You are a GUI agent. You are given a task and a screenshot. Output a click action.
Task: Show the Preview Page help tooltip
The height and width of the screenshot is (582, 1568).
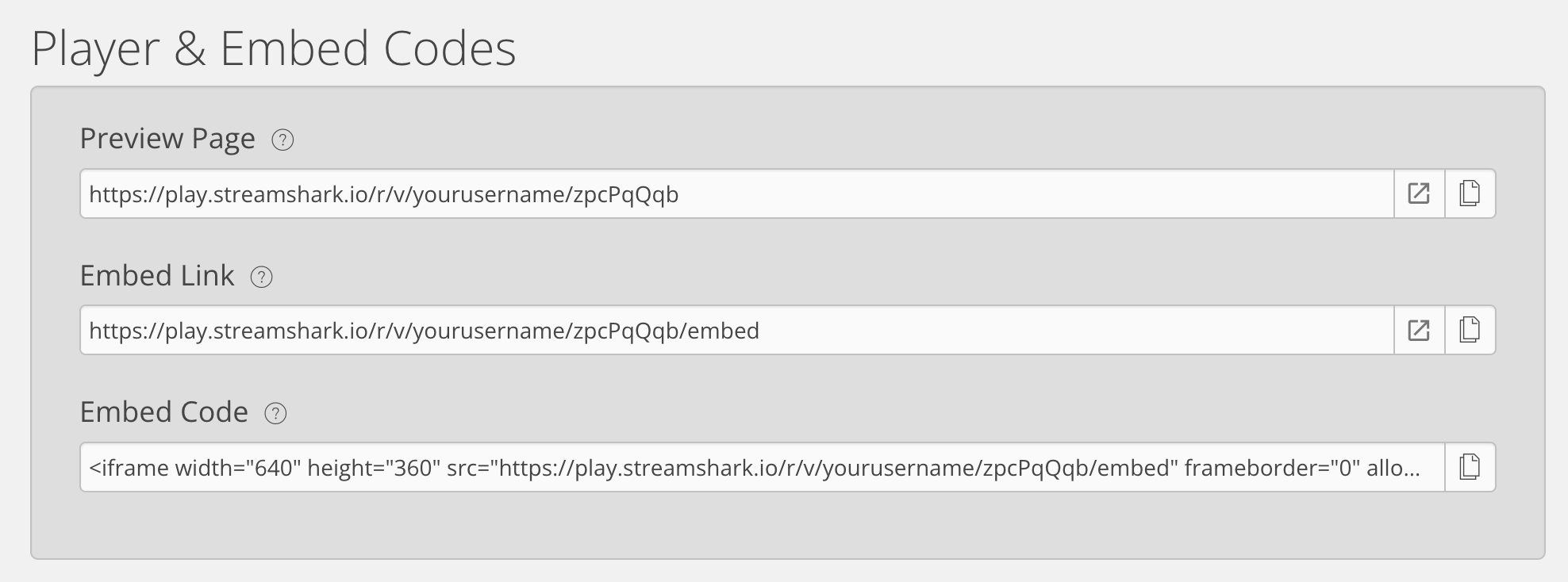(x=282, y=140)
